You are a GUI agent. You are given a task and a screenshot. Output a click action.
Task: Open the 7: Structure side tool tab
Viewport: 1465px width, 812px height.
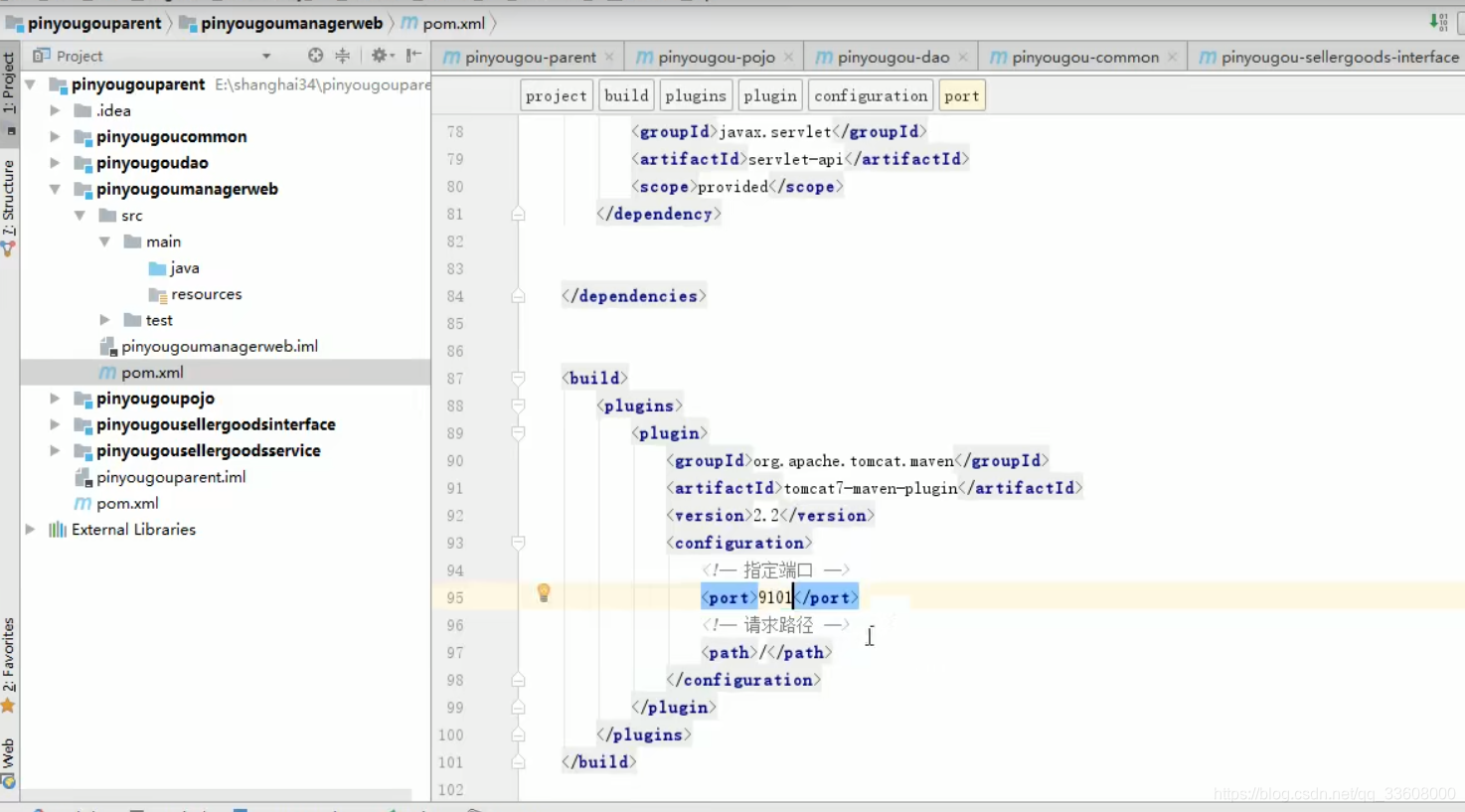point(9,197)
